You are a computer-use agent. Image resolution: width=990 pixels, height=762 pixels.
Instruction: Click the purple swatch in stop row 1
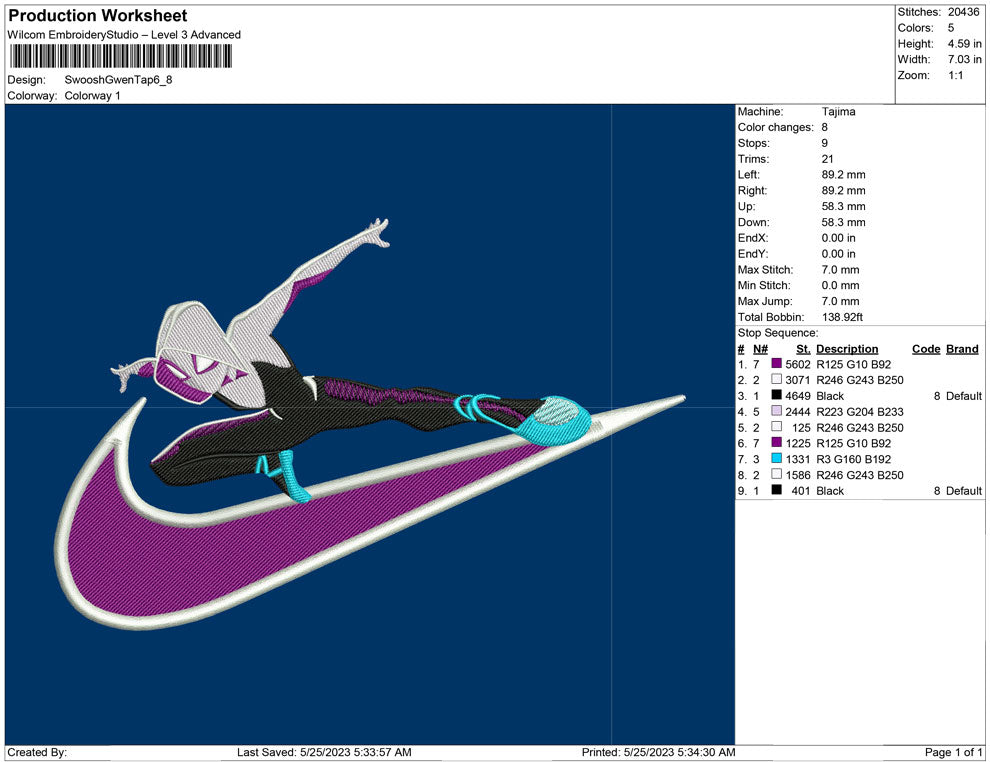[x=777, y=364]
